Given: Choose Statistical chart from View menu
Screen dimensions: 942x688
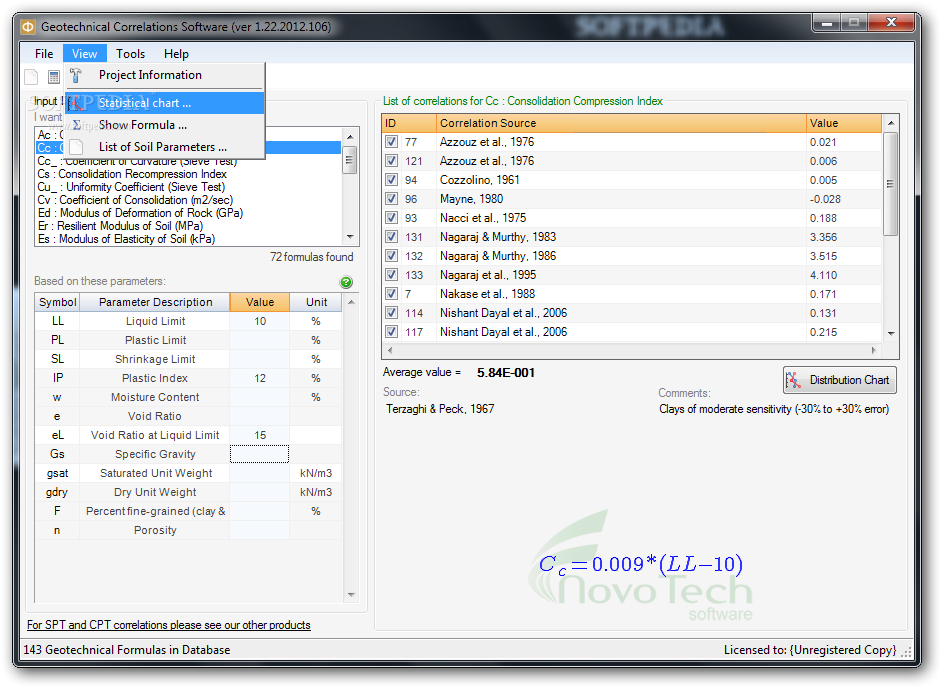Looking at the screenshot, I should (x=164, y=103).
